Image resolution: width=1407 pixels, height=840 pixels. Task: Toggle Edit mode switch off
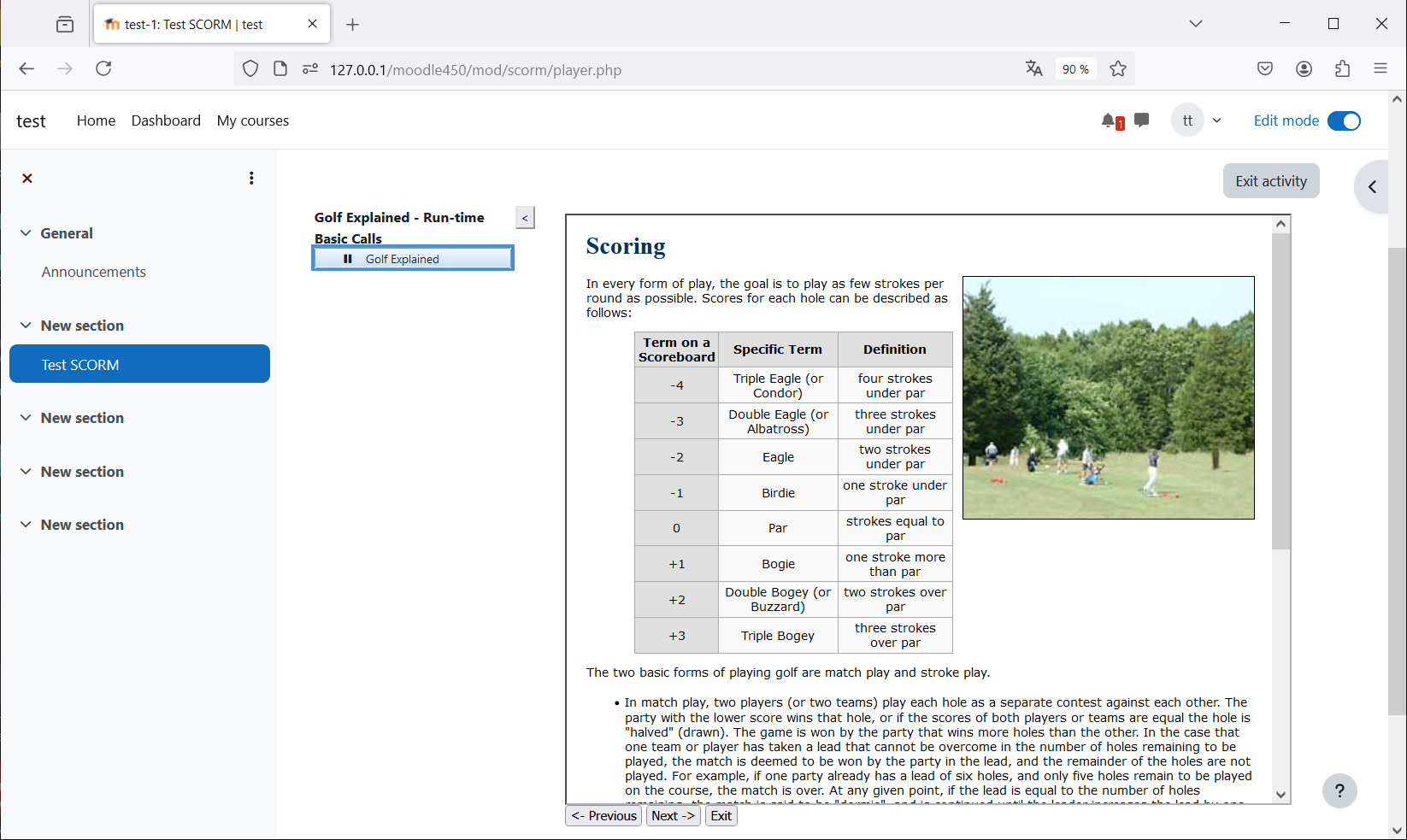[1344, 120]
